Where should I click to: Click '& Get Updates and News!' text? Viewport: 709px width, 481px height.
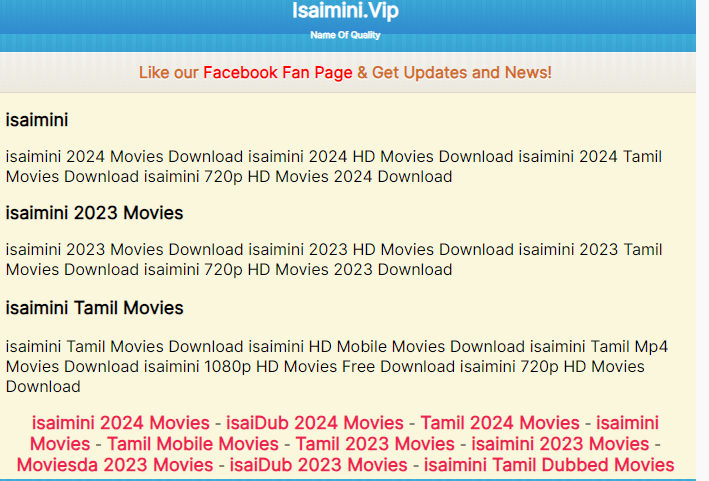pos(454,72)
